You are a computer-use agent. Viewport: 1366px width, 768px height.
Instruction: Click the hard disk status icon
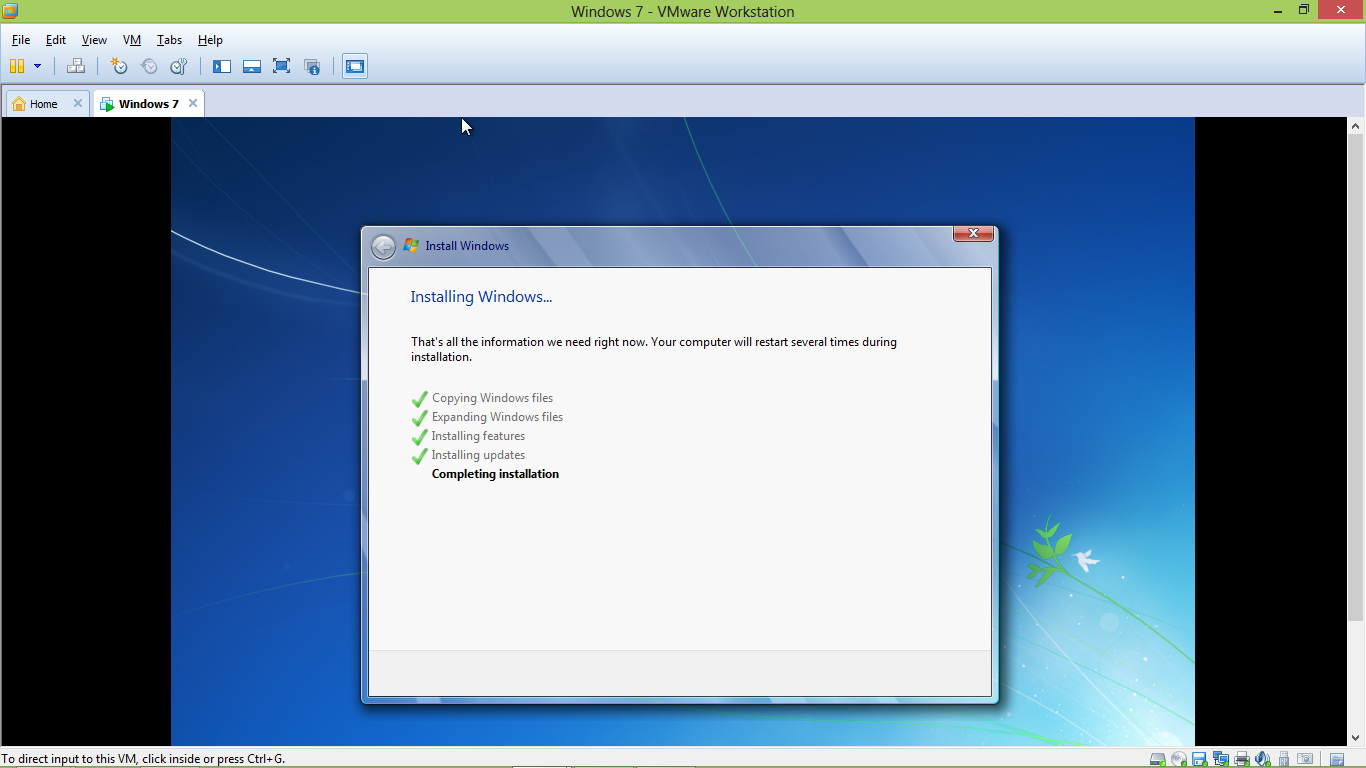click(x=1158, y=759)
